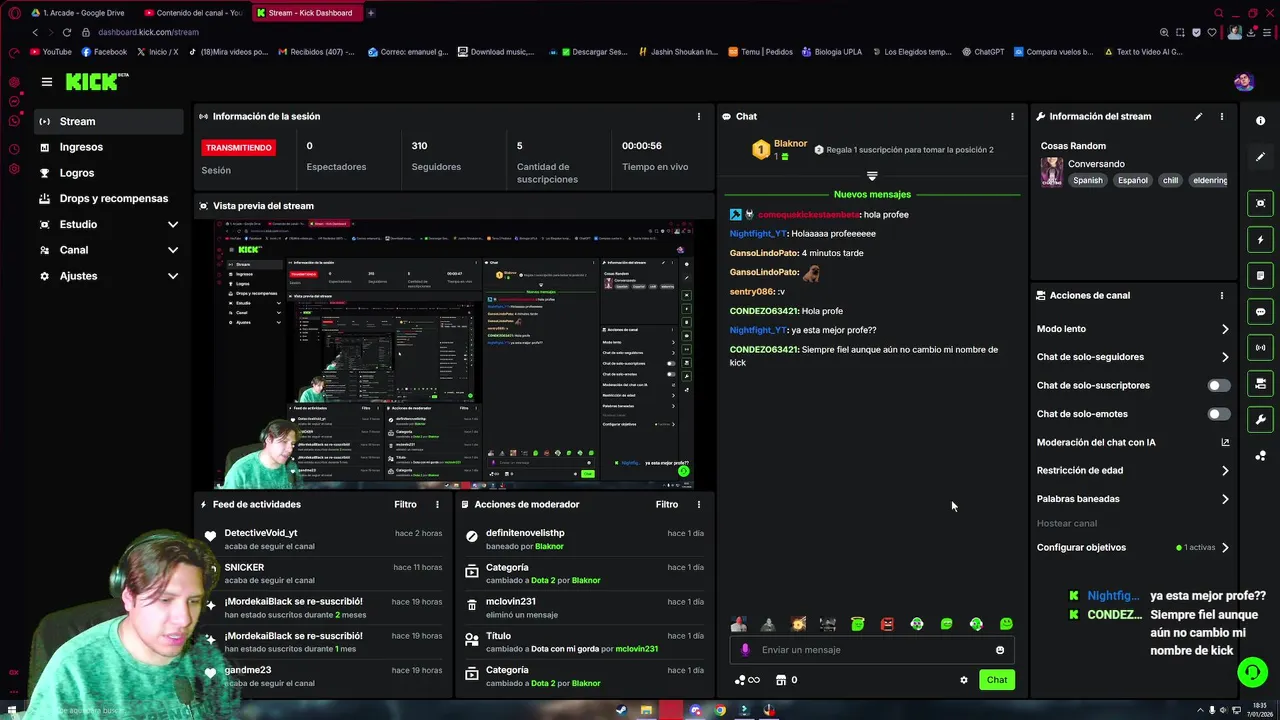Toggle the lightning bolt activity widget icon

pyautogui.click(x=1260, y=240)
